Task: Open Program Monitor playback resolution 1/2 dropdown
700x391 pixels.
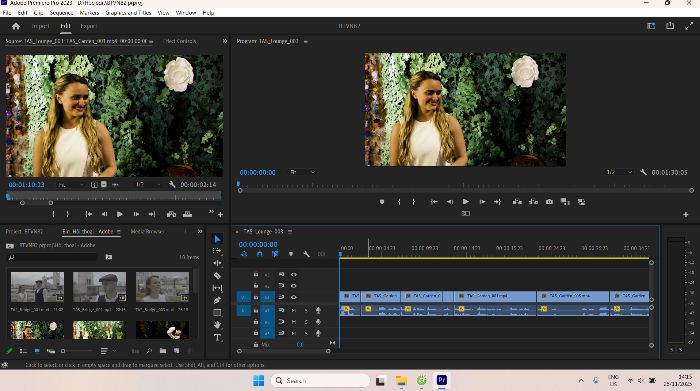Action: (619, 172)
